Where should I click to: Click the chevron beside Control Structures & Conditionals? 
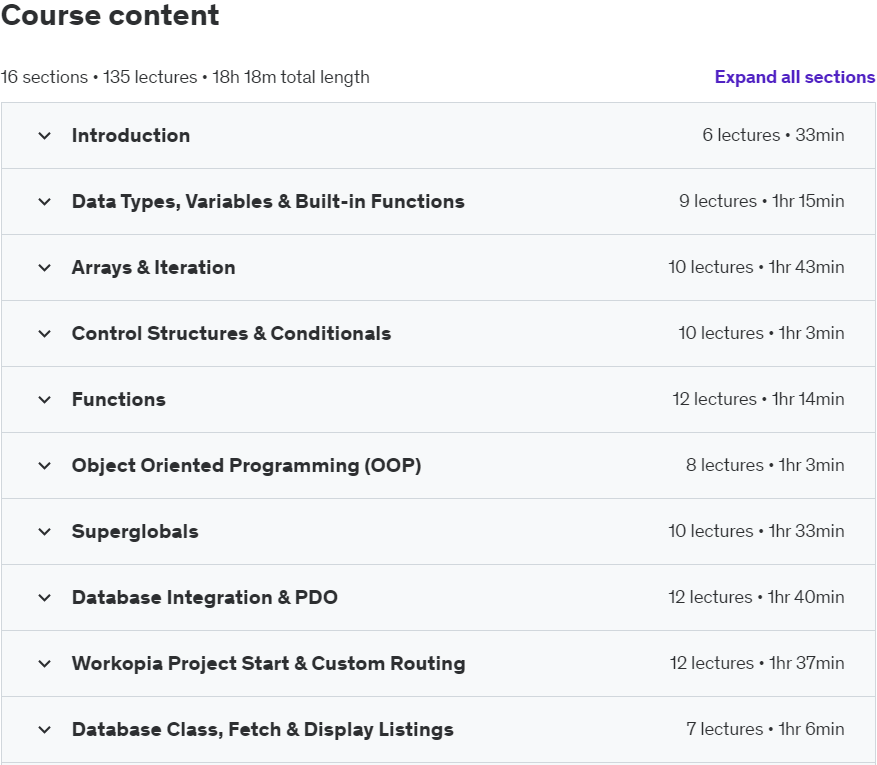point(44,334)
